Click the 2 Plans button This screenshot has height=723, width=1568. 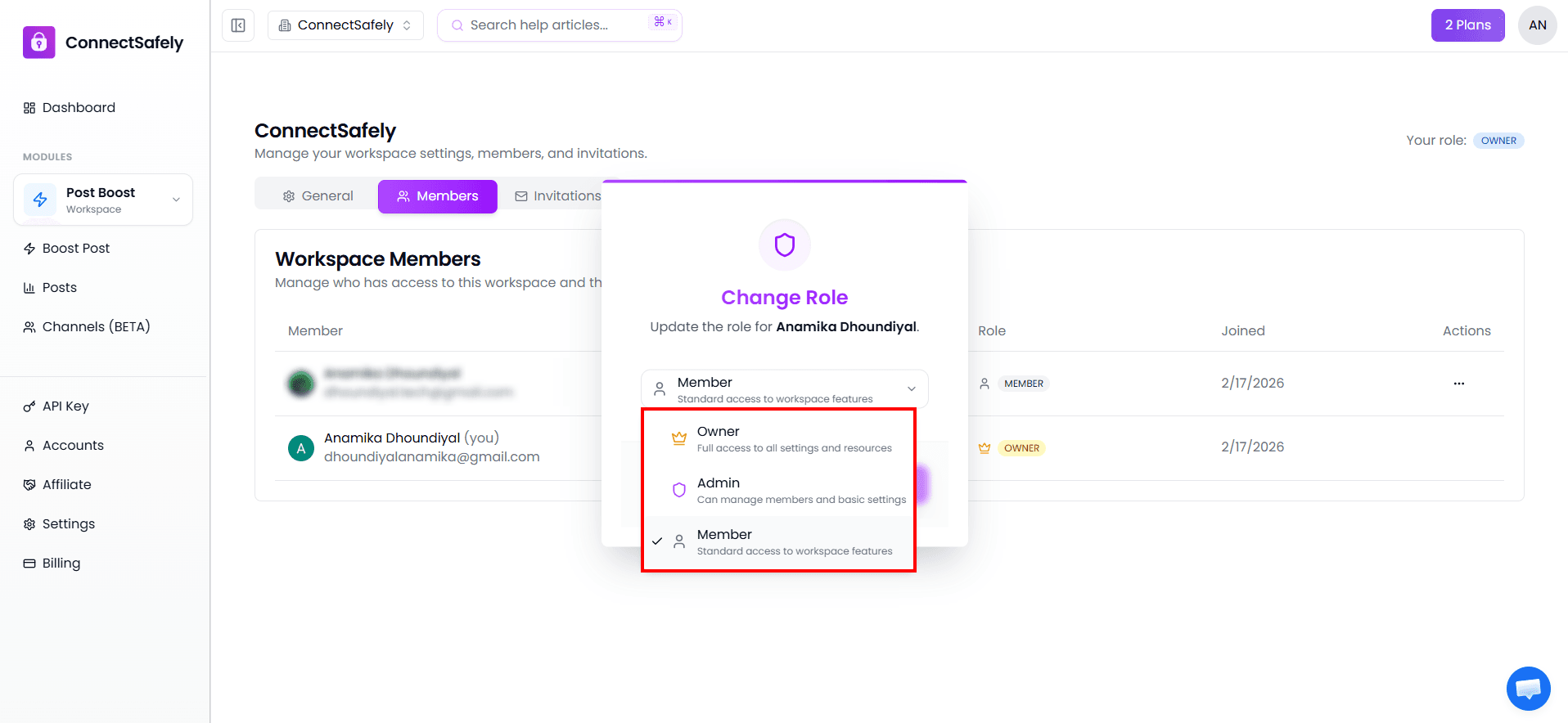[1467, 25]
